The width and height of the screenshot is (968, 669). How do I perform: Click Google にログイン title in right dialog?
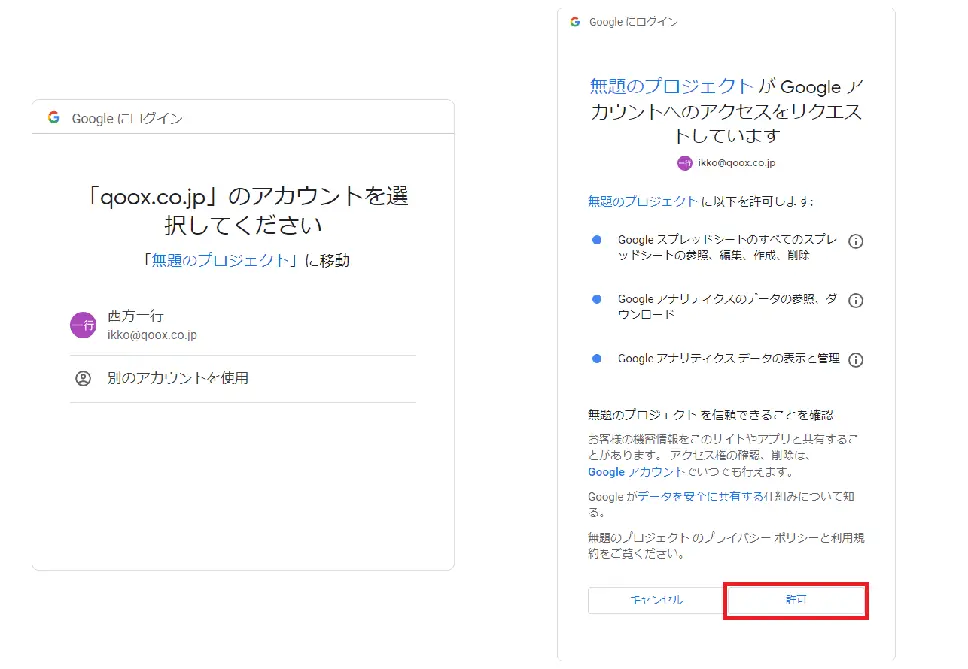click(633, 22)
